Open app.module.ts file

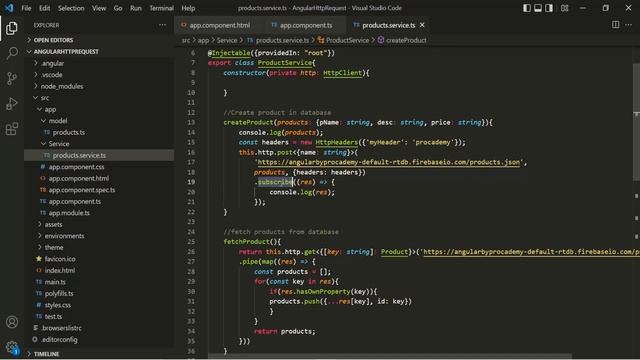coord(99,213)
